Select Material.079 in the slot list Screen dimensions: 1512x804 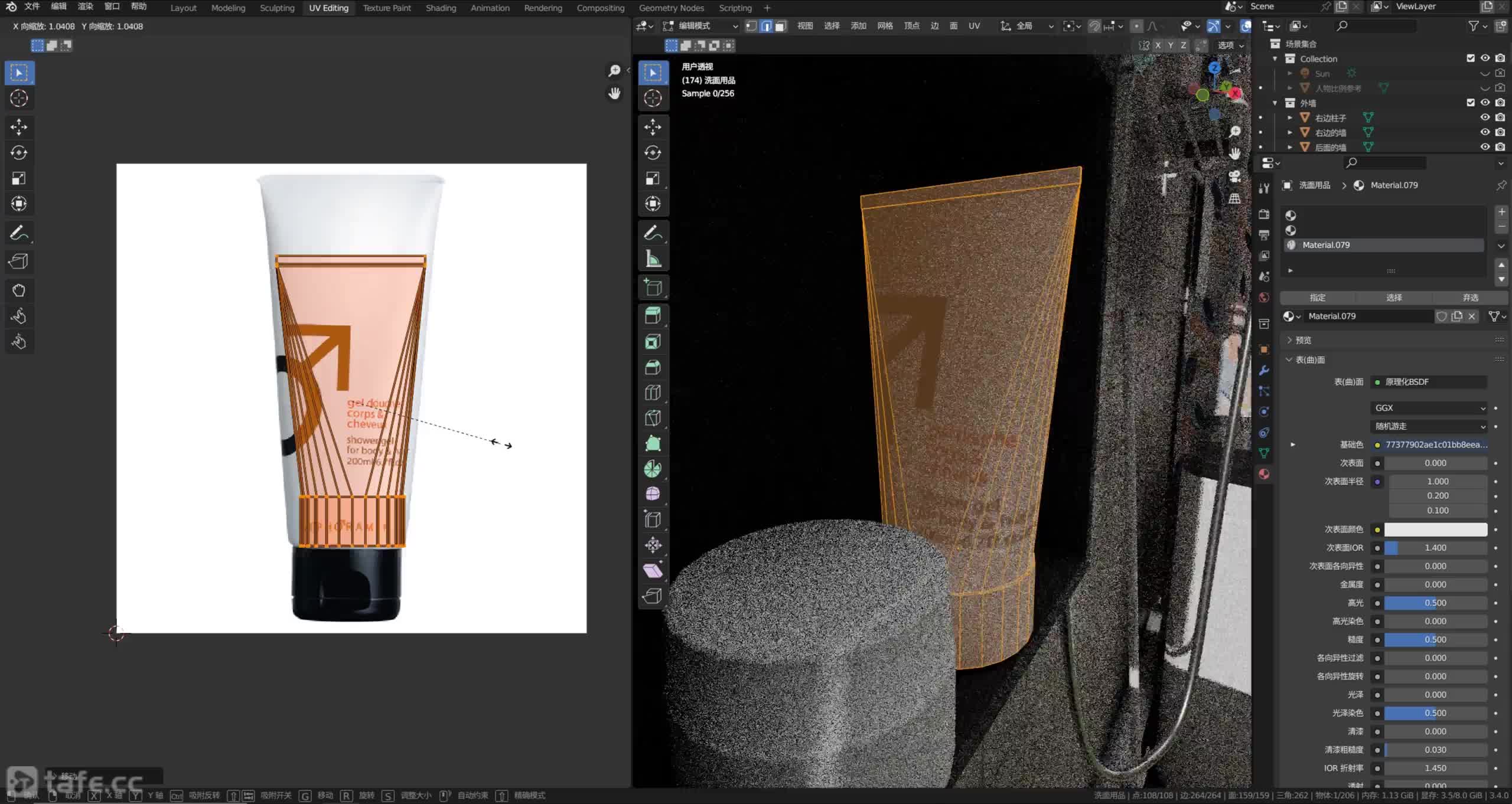[x=1384, y=245]
